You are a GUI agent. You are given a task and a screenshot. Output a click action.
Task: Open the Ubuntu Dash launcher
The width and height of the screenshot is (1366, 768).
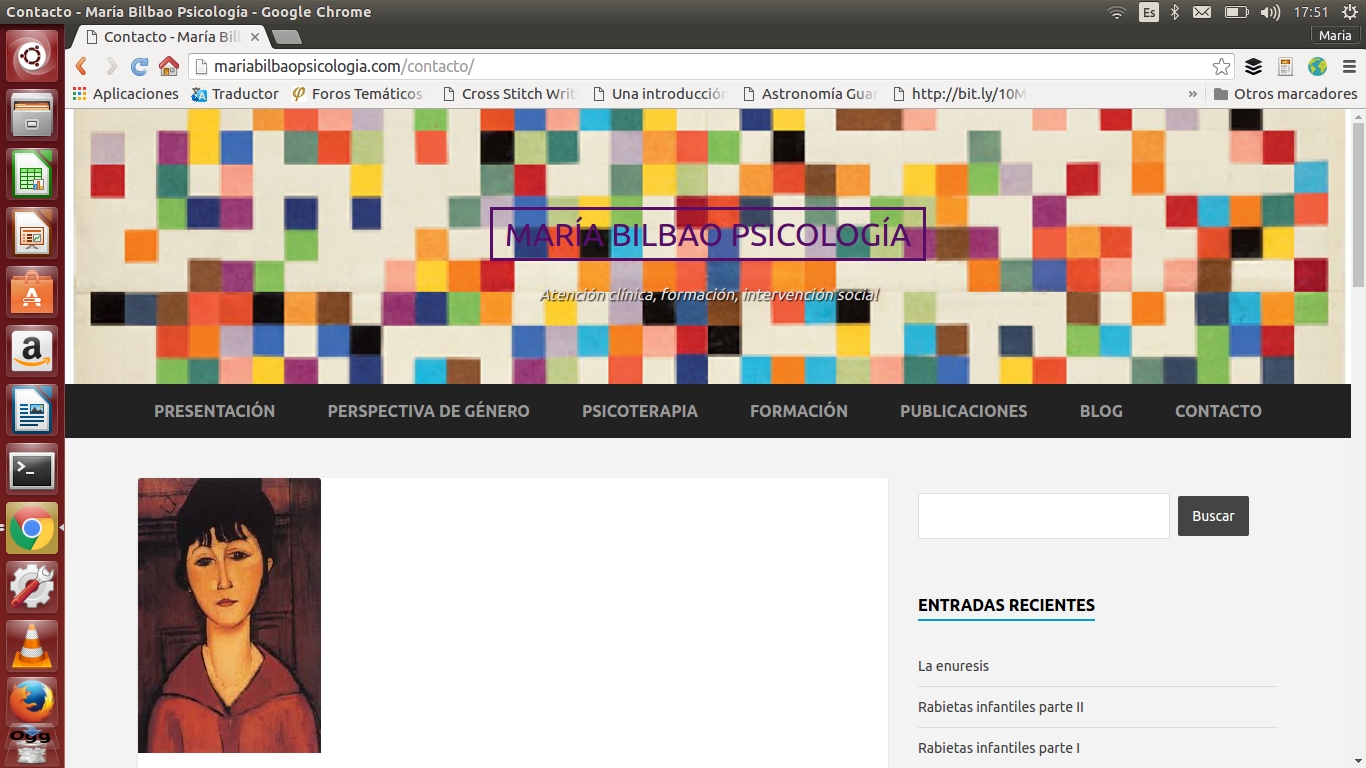tap(32, 57)
